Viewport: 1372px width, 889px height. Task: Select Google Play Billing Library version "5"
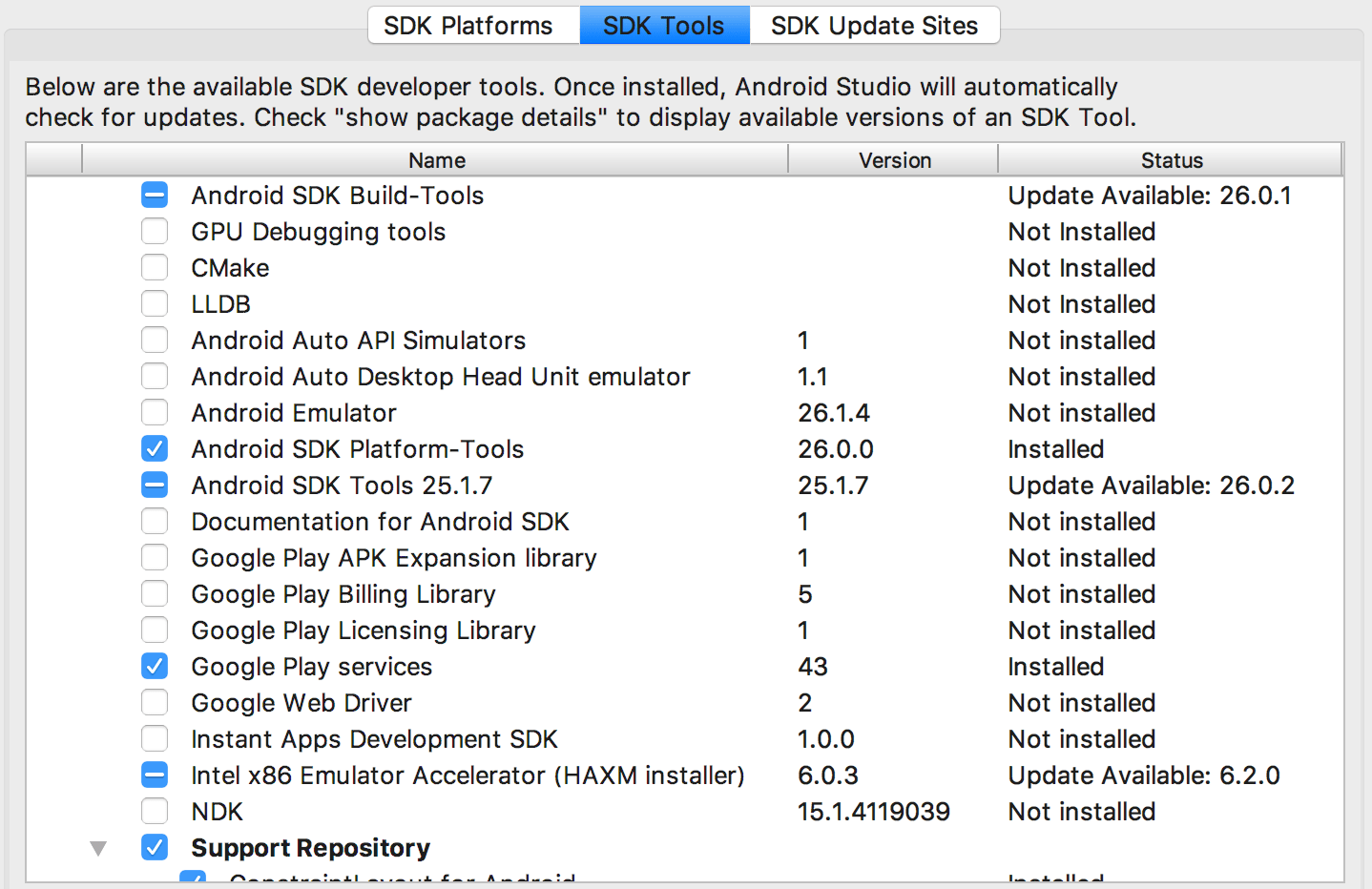[x=805, y=594]
